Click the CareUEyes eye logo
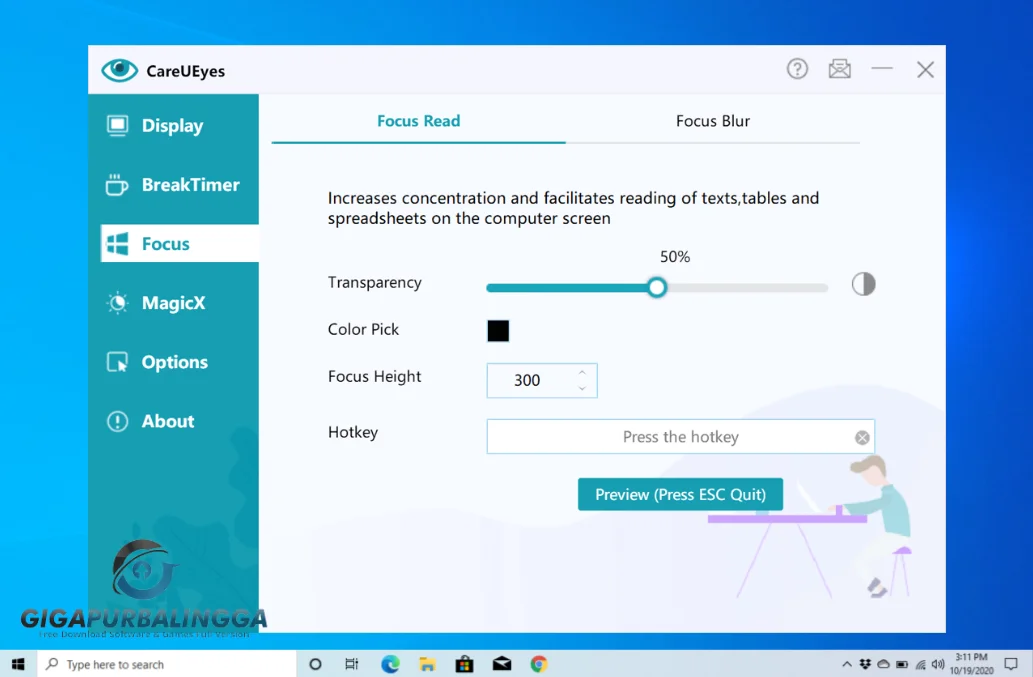1033x677 pixels. click(119, 70)
